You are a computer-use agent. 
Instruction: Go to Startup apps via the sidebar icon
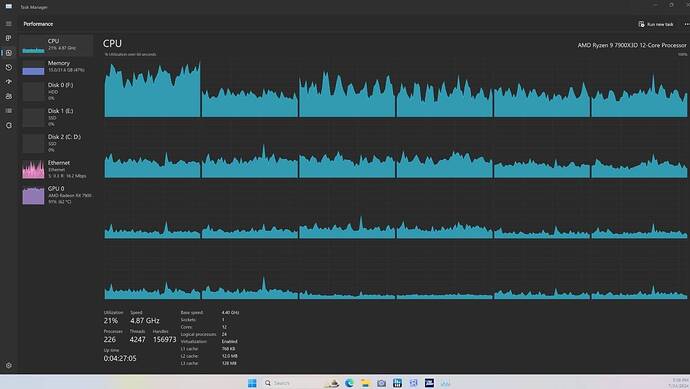(8, 82)
